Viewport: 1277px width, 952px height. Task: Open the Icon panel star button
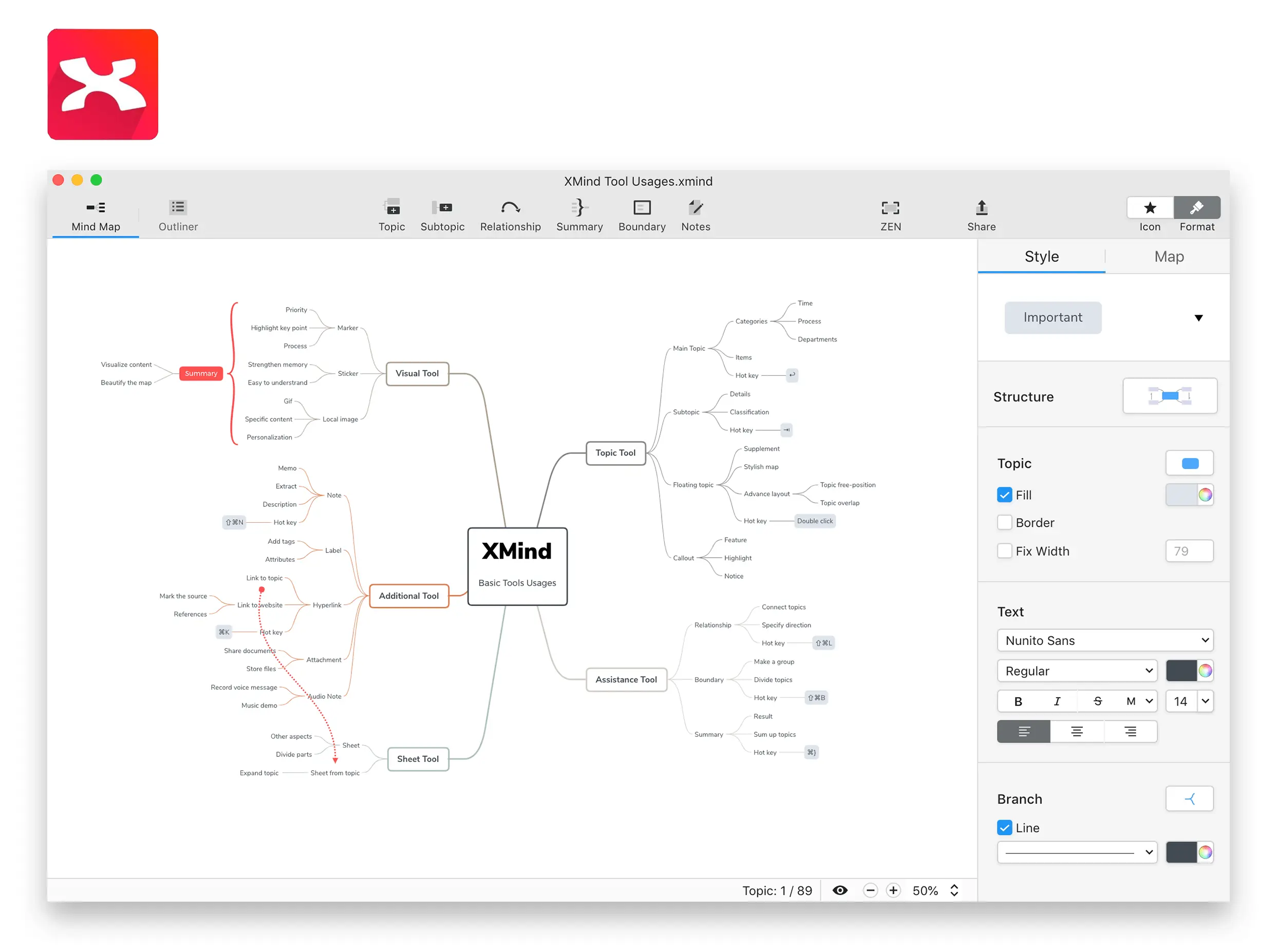point(1149,207)
